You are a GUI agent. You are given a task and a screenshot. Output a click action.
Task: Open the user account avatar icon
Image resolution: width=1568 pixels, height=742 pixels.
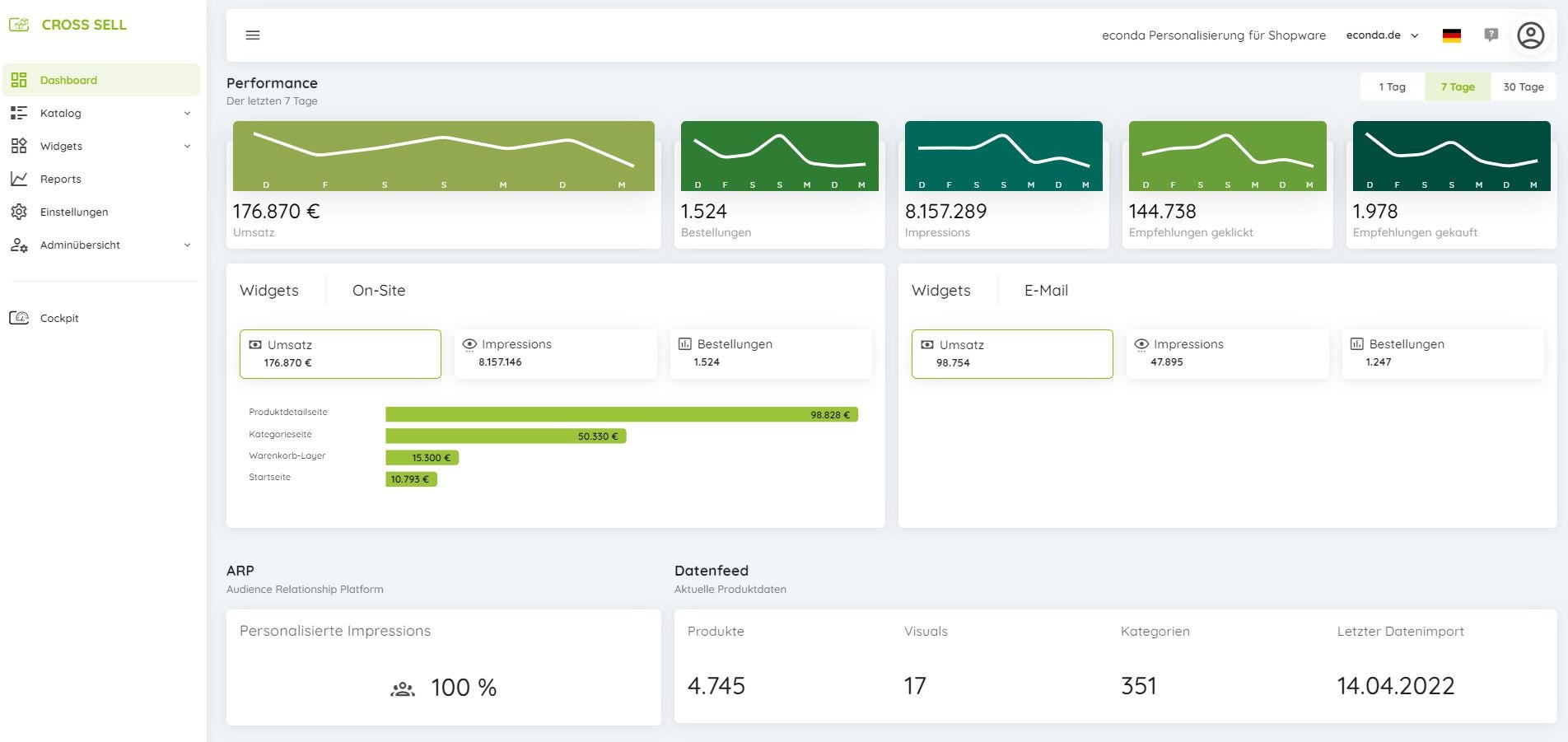click(x=1531, y=35)
